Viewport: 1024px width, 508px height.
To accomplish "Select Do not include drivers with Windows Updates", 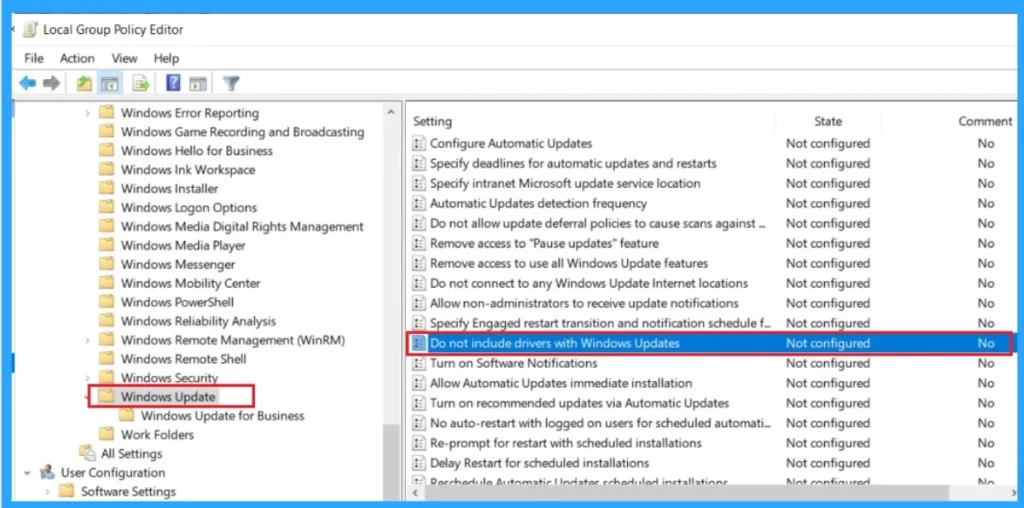I will click(x=554, y=343).
